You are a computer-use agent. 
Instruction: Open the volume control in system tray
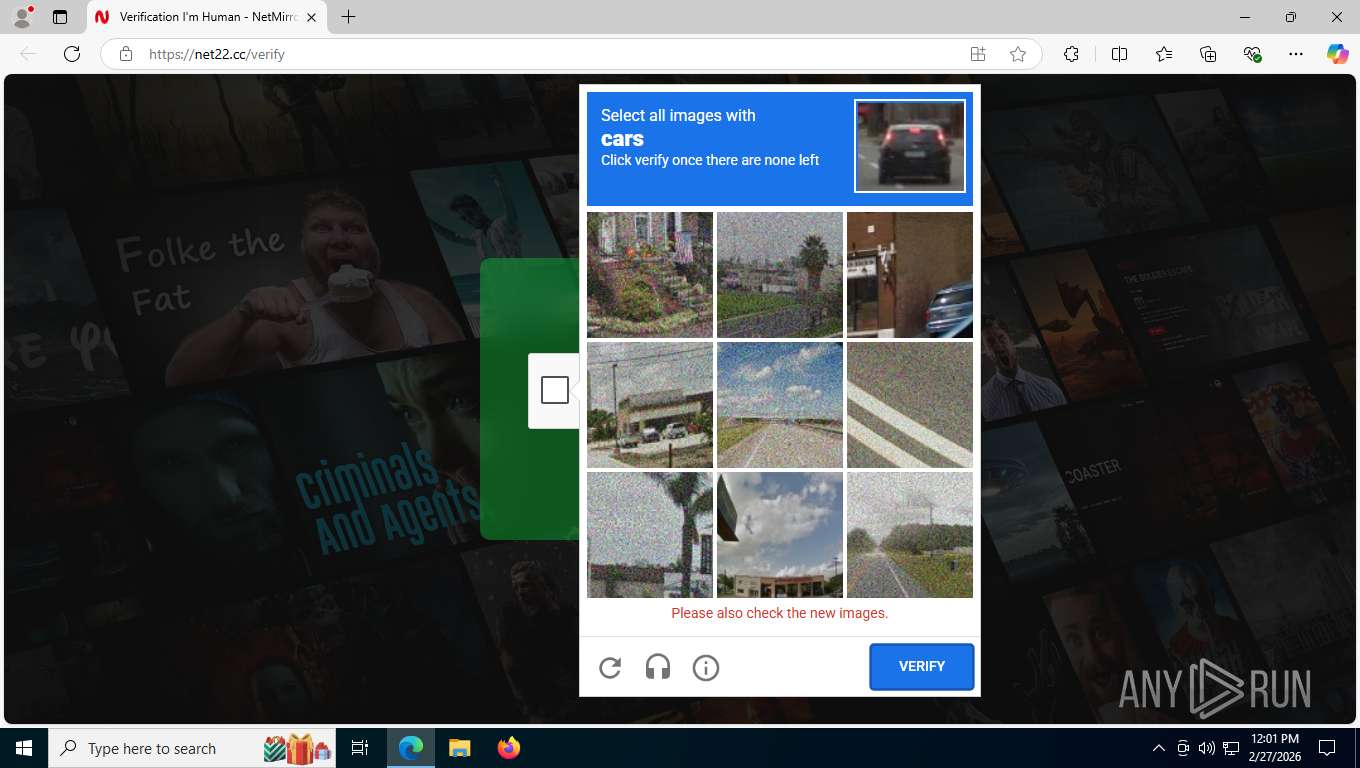point(1206,748)
